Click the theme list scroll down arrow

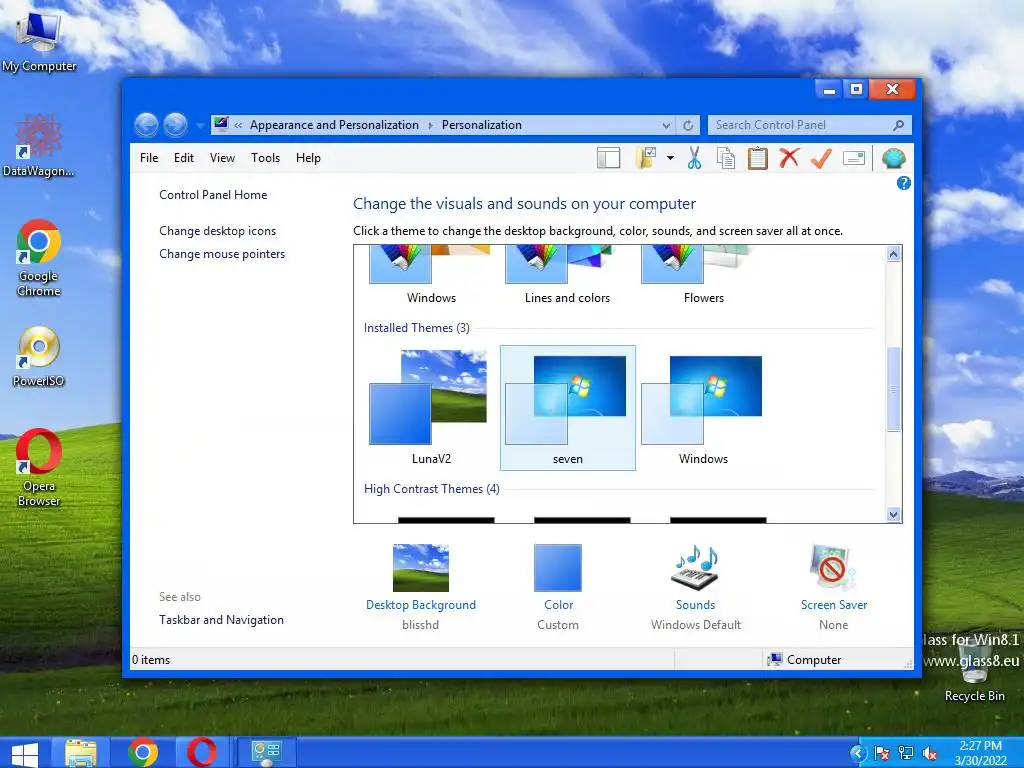[x=893, y=515]
